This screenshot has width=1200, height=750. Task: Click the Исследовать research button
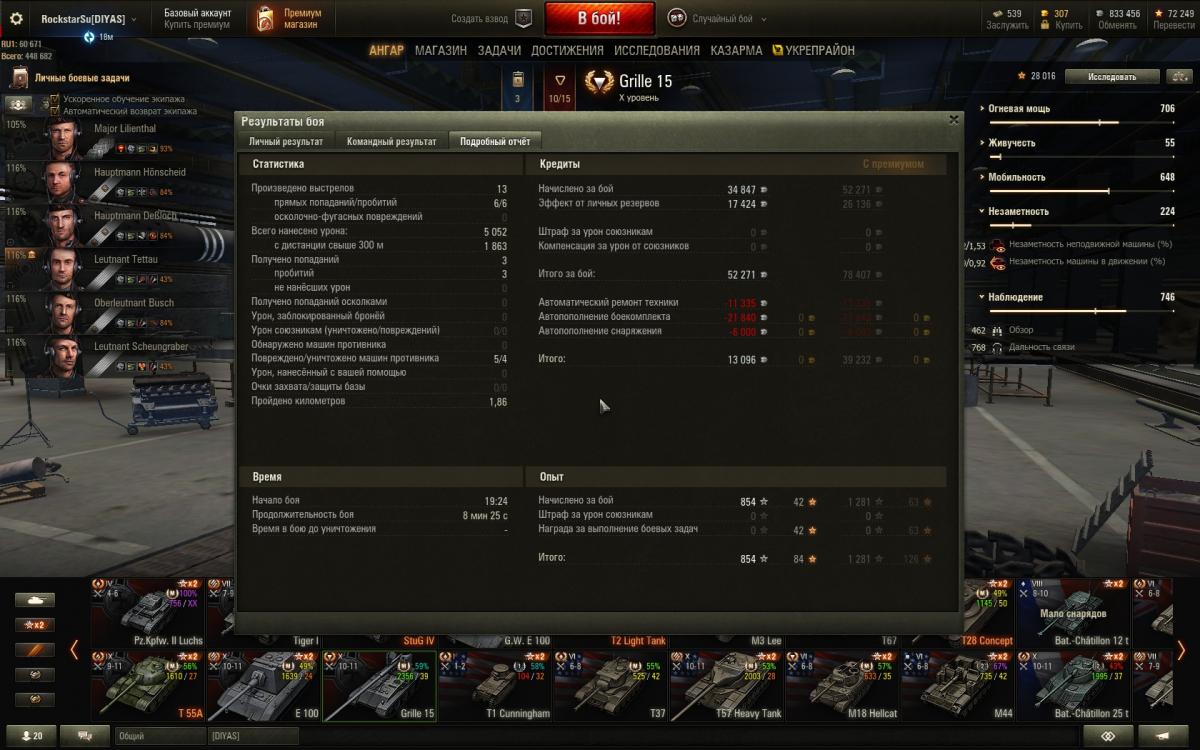pos(1112,76)
